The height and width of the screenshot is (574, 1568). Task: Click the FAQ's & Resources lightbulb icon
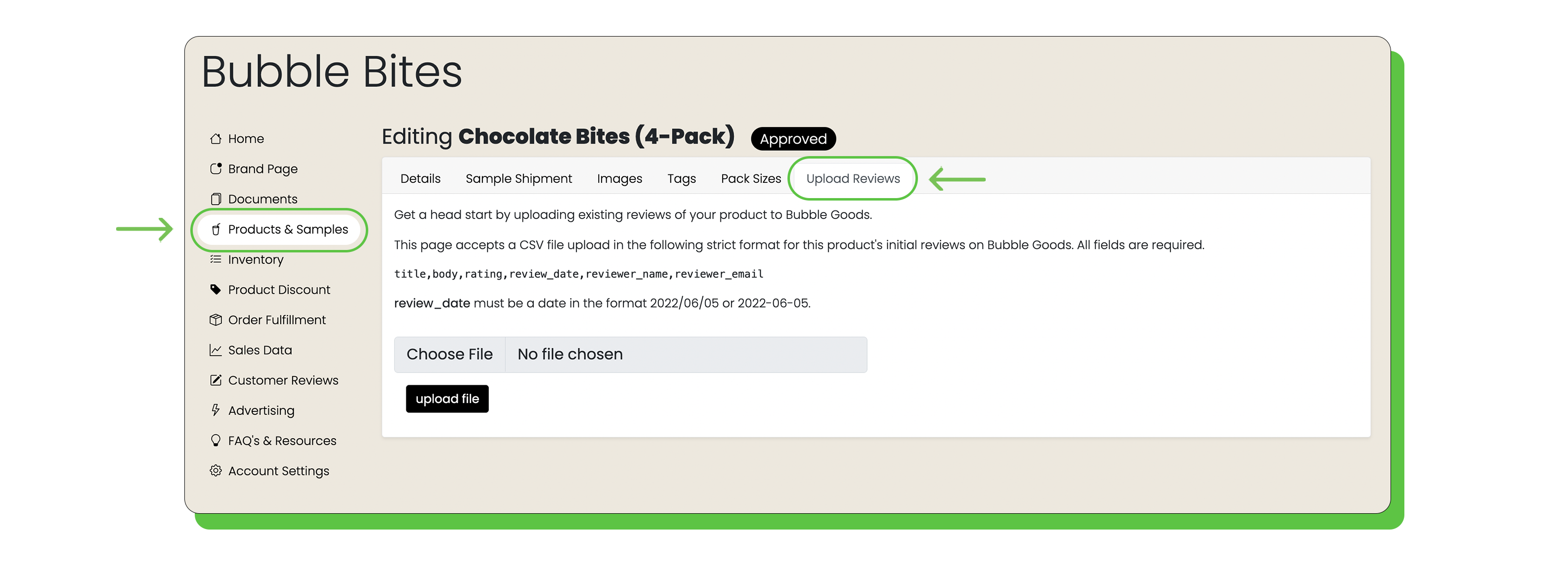216,440
